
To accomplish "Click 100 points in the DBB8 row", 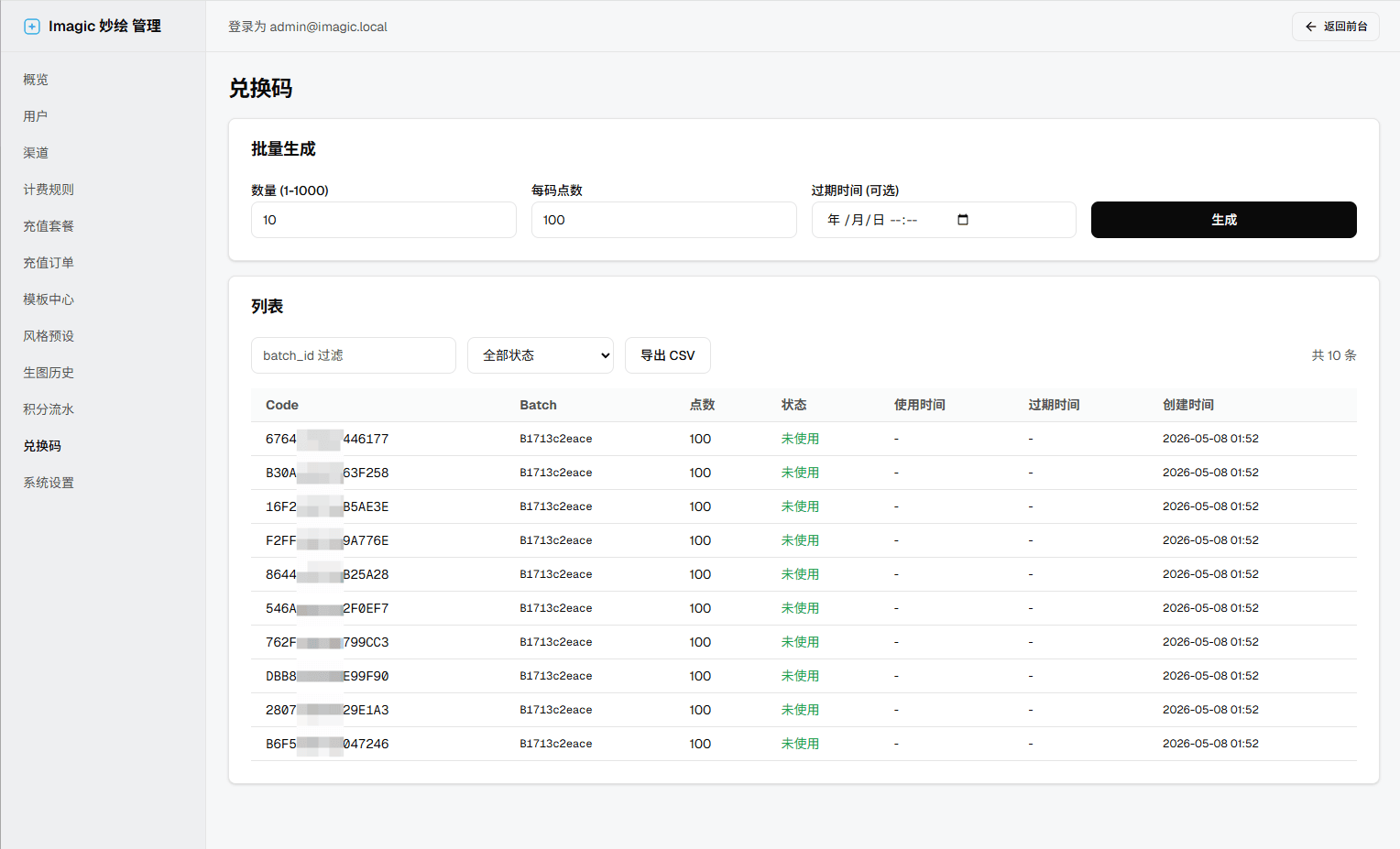I will (x=700, y=676).
